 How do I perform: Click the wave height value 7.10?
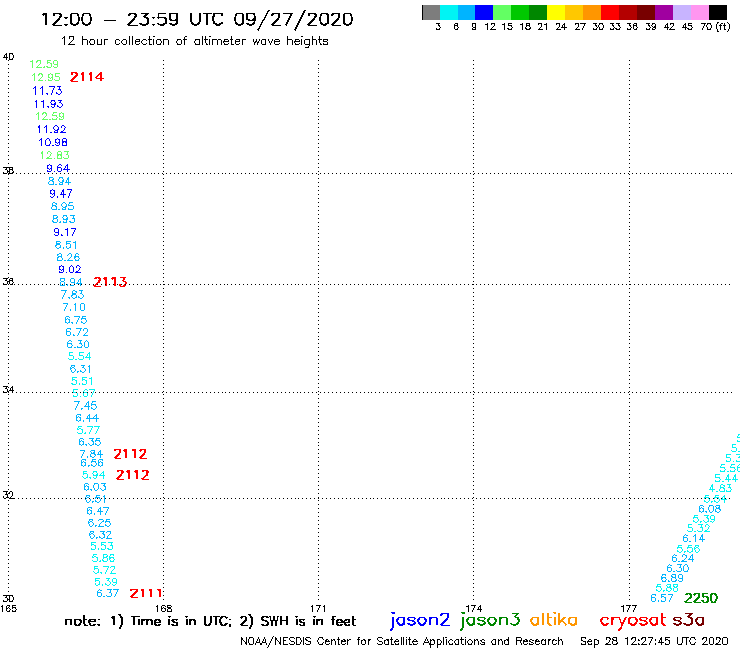pyautogui.click(x=74, y=307)
